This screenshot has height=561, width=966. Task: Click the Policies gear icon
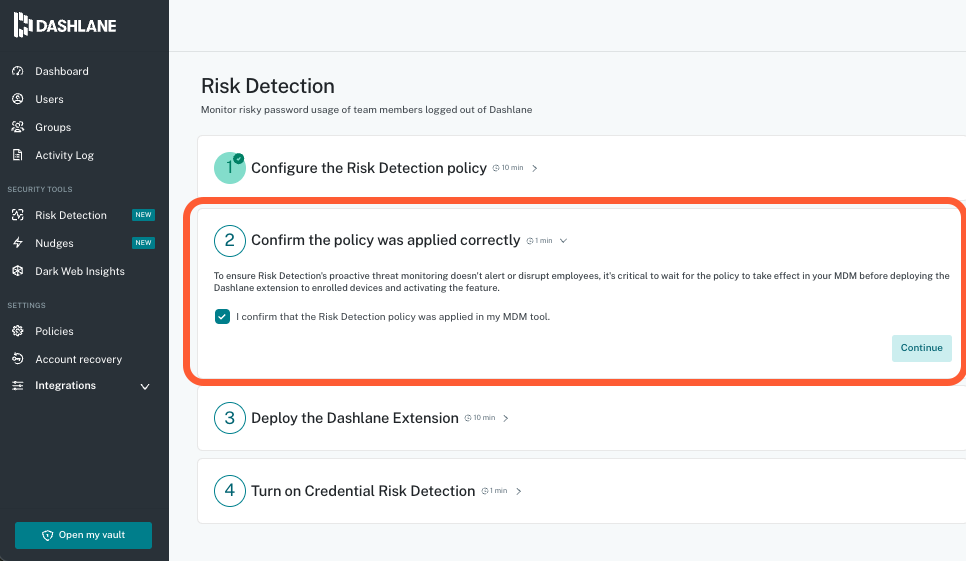tap(17, 331)
